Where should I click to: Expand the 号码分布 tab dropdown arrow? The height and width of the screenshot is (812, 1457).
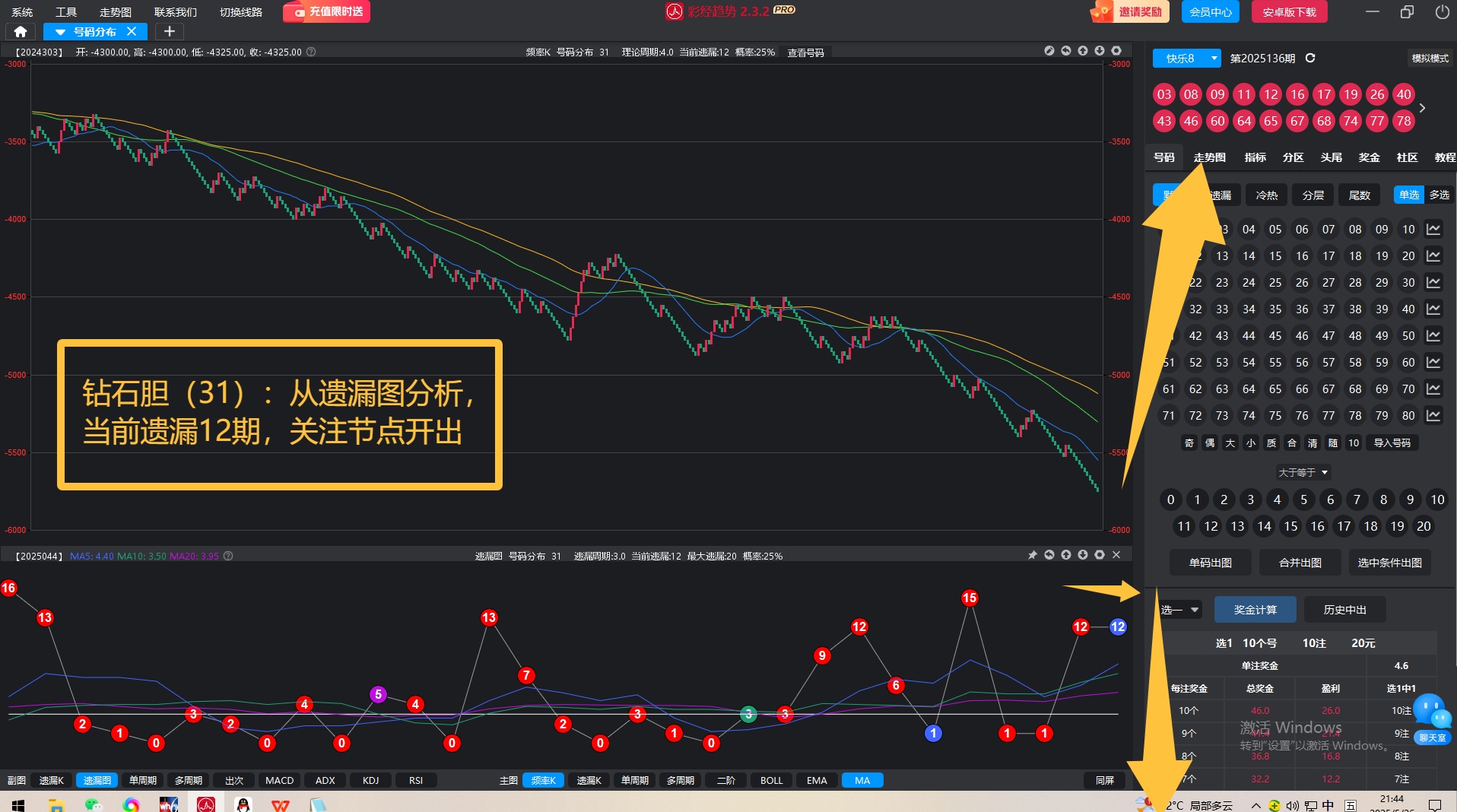coord(60,32)
